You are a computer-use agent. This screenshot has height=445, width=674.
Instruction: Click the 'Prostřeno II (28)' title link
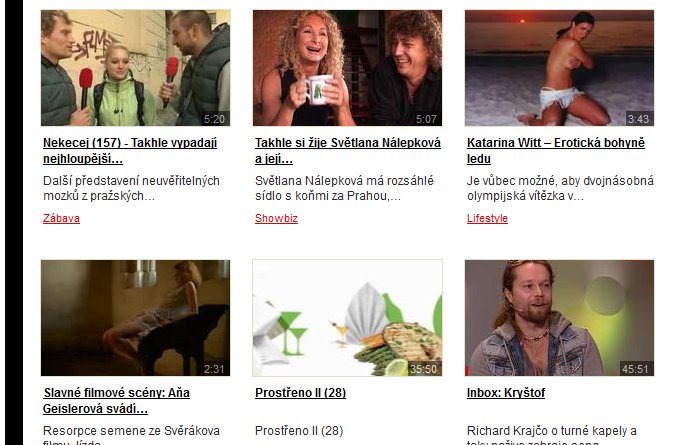click(300, 393)
